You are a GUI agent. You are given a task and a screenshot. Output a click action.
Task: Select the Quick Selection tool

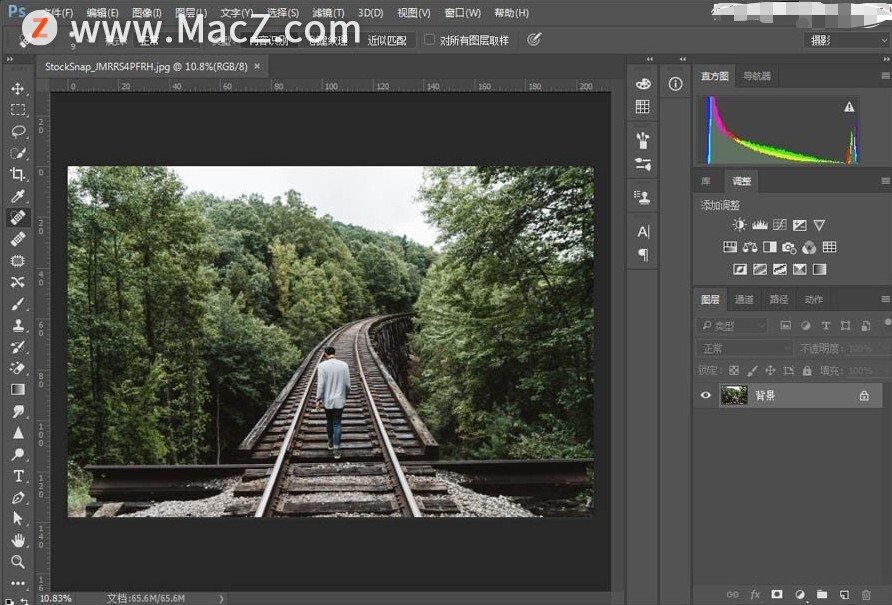click(x=18, y=153)
